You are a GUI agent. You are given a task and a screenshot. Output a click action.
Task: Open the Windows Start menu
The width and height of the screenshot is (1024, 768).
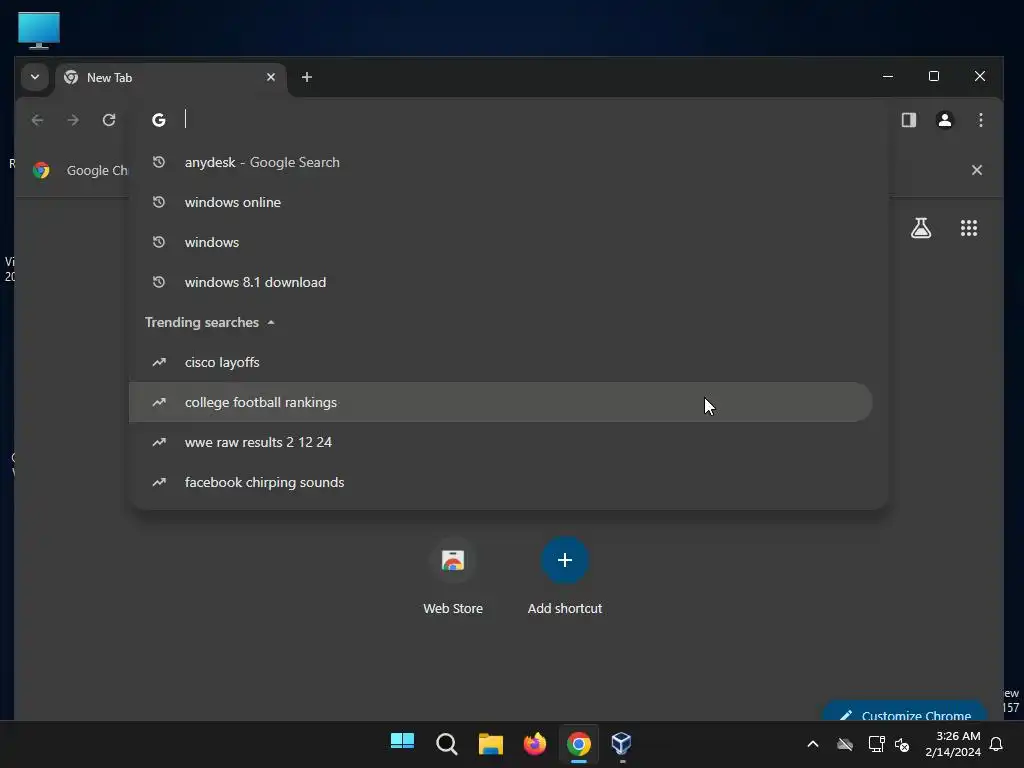pyautogui.click(x=402, y=743)
